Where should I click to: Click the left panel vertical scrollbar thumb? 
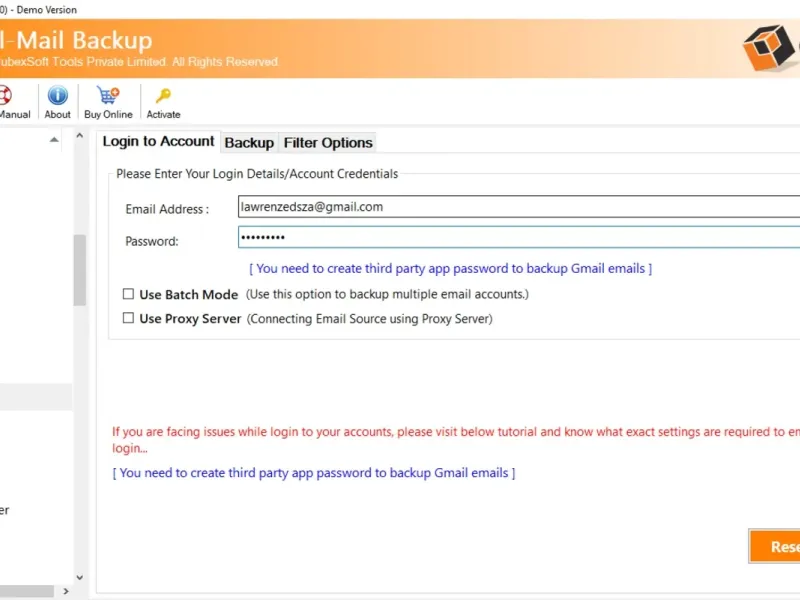(80, 270)
